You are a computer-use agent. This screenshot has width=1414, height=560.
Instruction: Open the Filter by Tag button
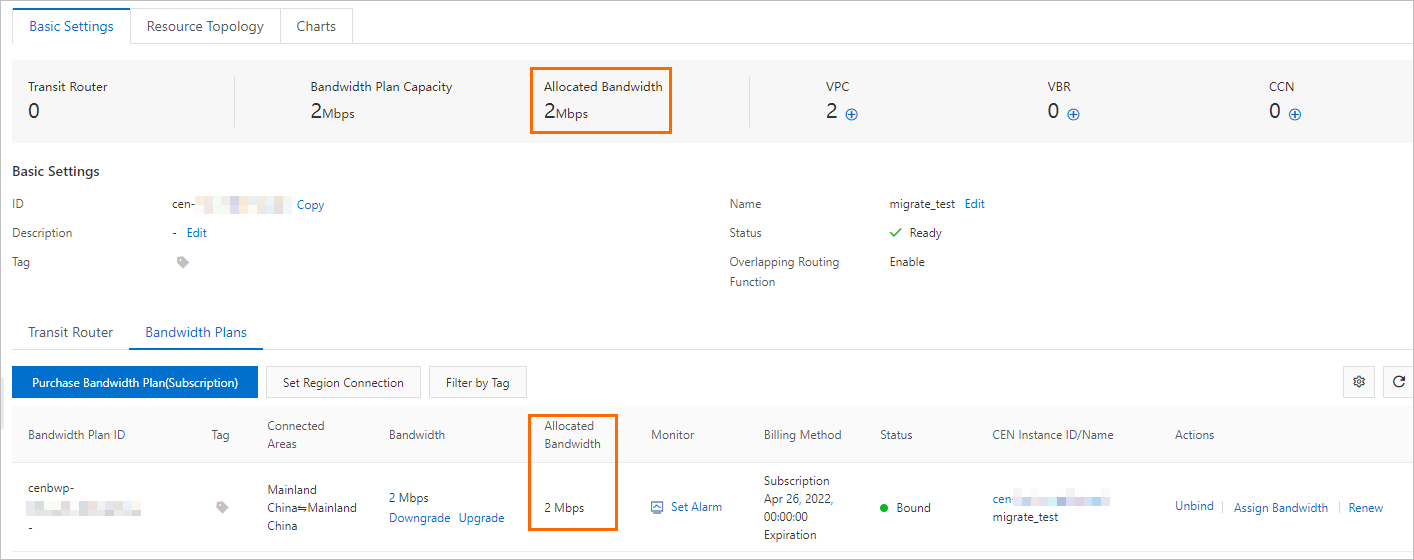pyautogui.click(x=478, y=383)
